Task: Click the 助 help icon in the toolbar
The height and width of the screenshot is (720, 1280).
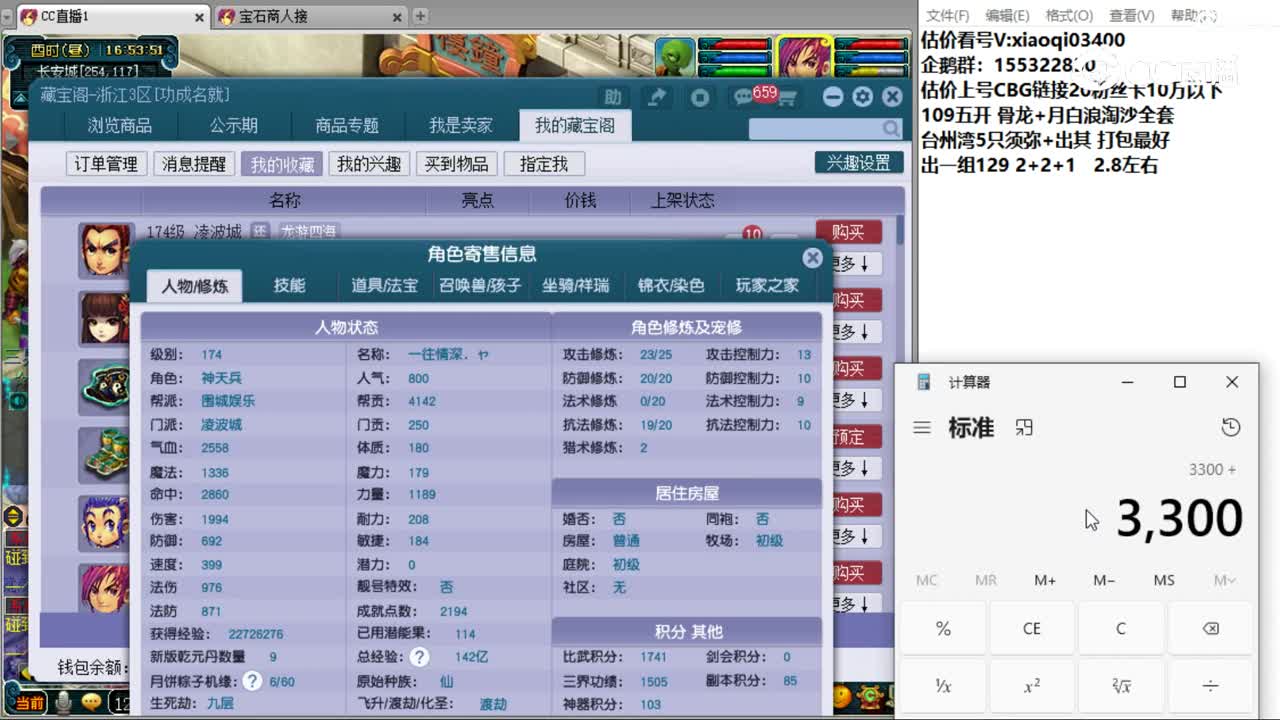Action: (614, 98)
